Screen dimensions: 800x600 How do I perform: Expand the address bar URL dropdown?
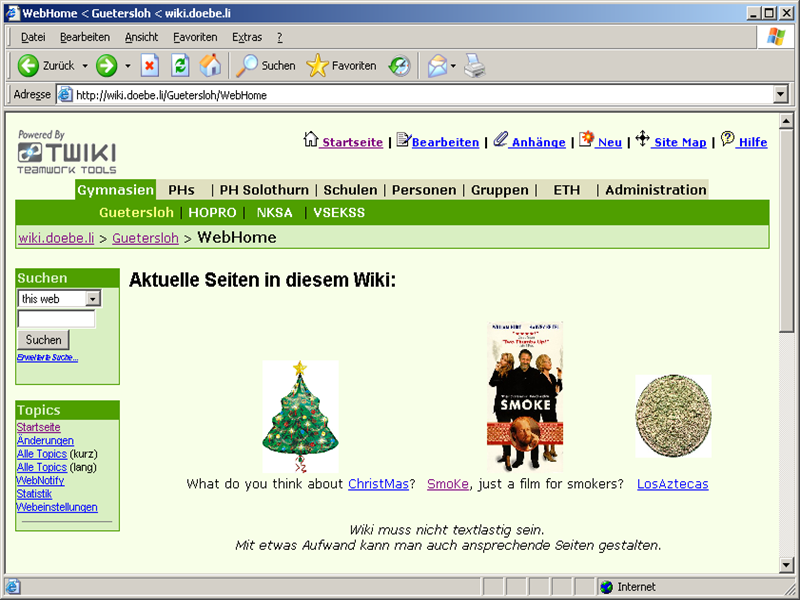[781, 95]
